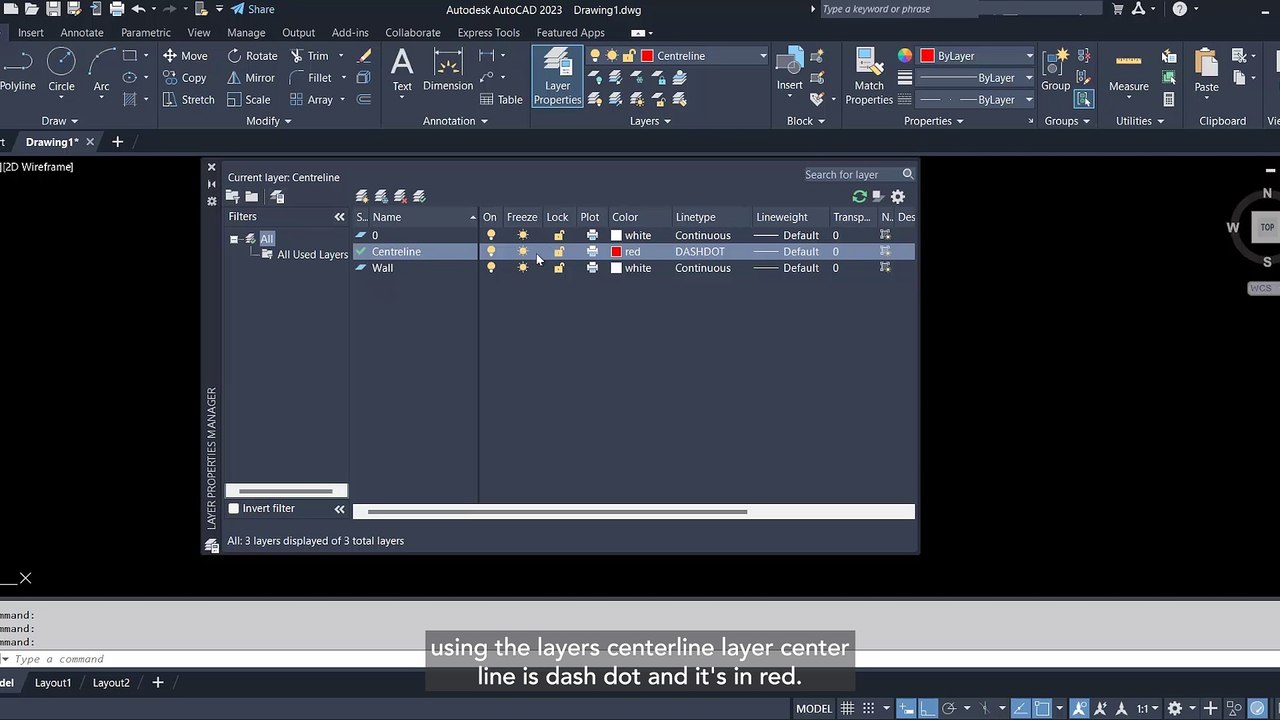Freeze layer 0 with the sun icon
Viewport: 1280px width, 720px height.
tap(522, 236)
